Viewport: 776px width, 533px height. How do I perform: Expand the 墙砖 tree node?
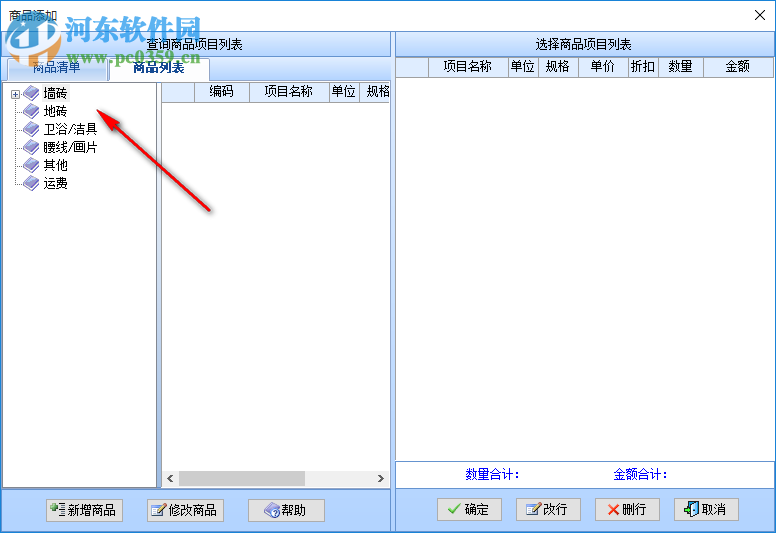pos(15,94)
